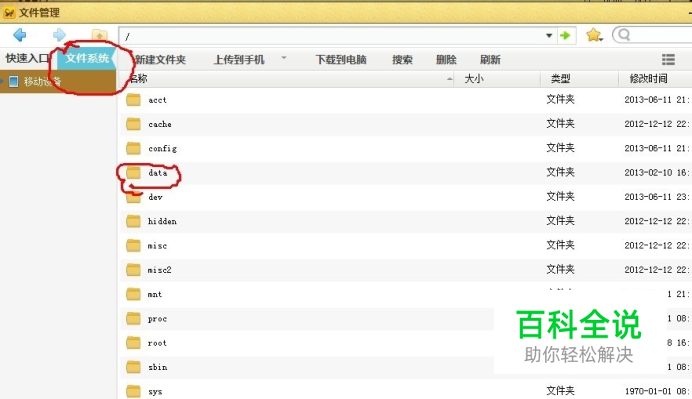Expand the 移动设备 tree node arrow
Viewport: 692px width, 399px height.
pos(2,81)
